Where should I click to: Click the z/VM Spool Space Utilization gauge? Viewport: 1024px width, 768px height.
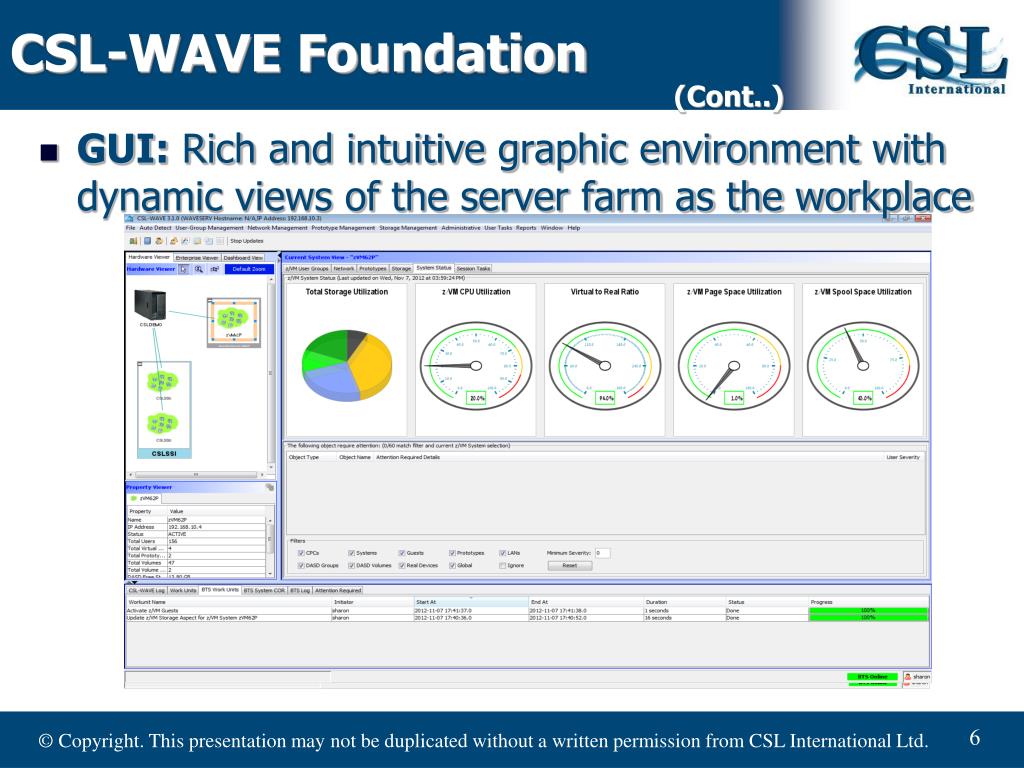click(x=863, y=366)
